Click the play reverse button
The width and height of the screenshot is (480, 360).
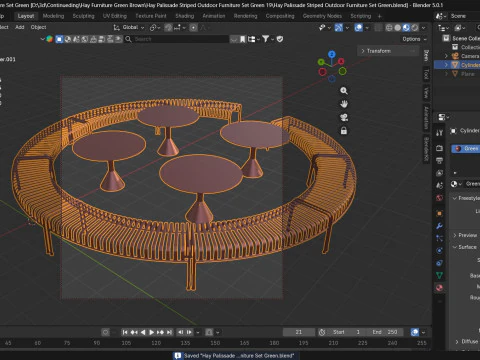tap(143, 332)
